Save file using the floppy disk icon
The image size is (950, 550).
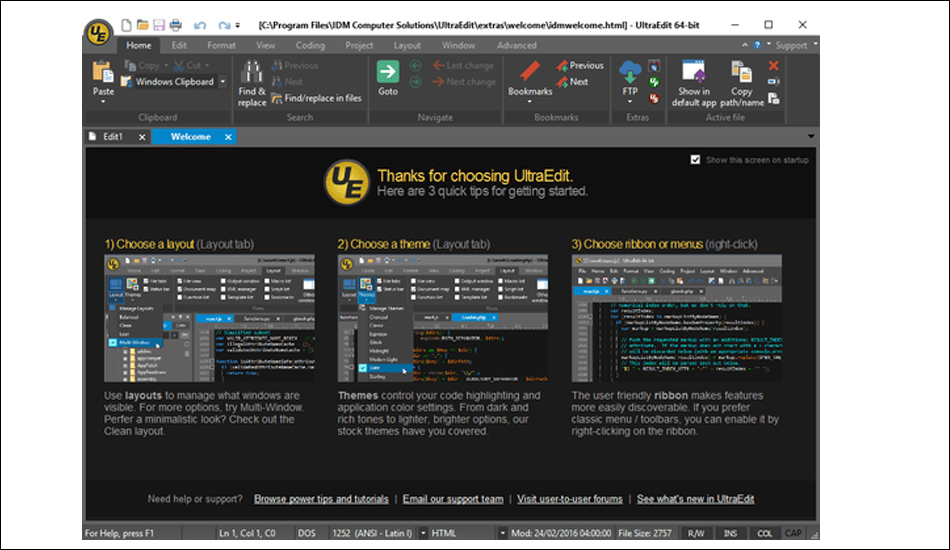click(x=159, y=25)
